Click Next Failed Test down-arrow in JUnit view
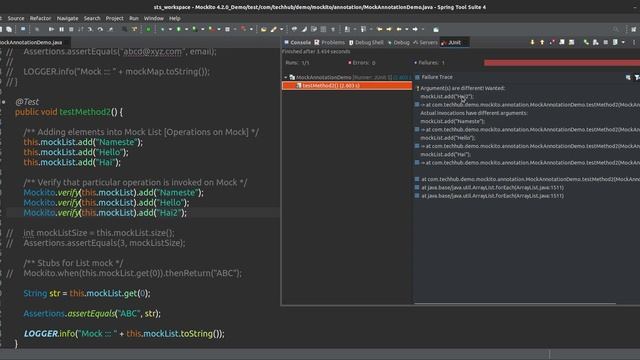640x360 pixels. (x=532, y=42)
